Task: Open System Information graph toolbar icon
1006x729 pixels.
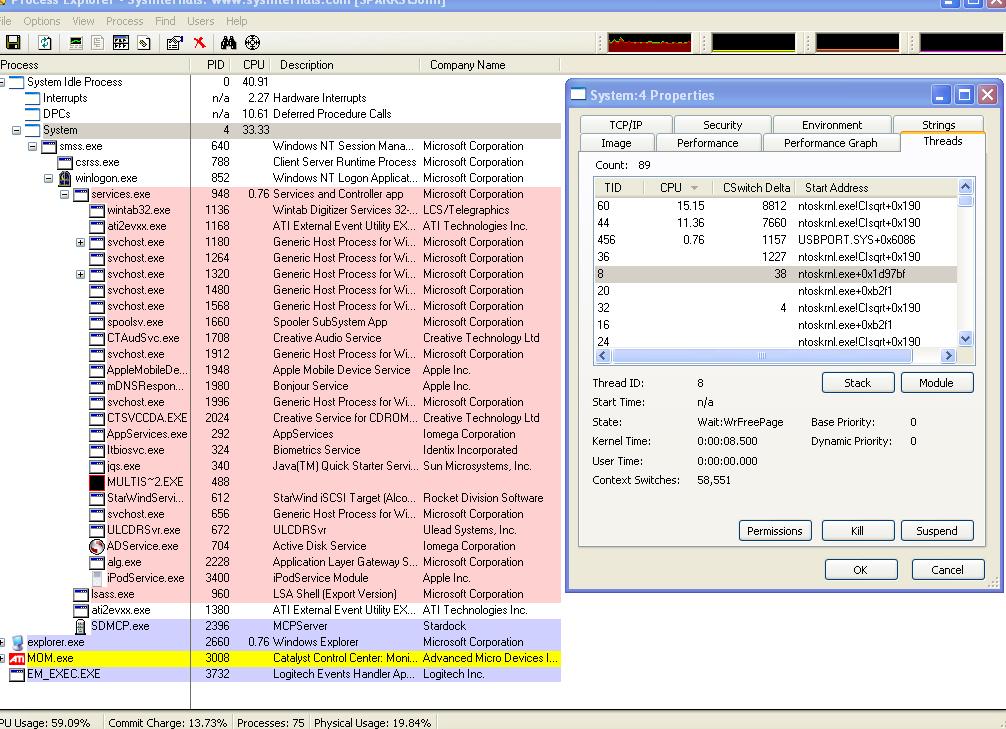Action: [76, 43]
